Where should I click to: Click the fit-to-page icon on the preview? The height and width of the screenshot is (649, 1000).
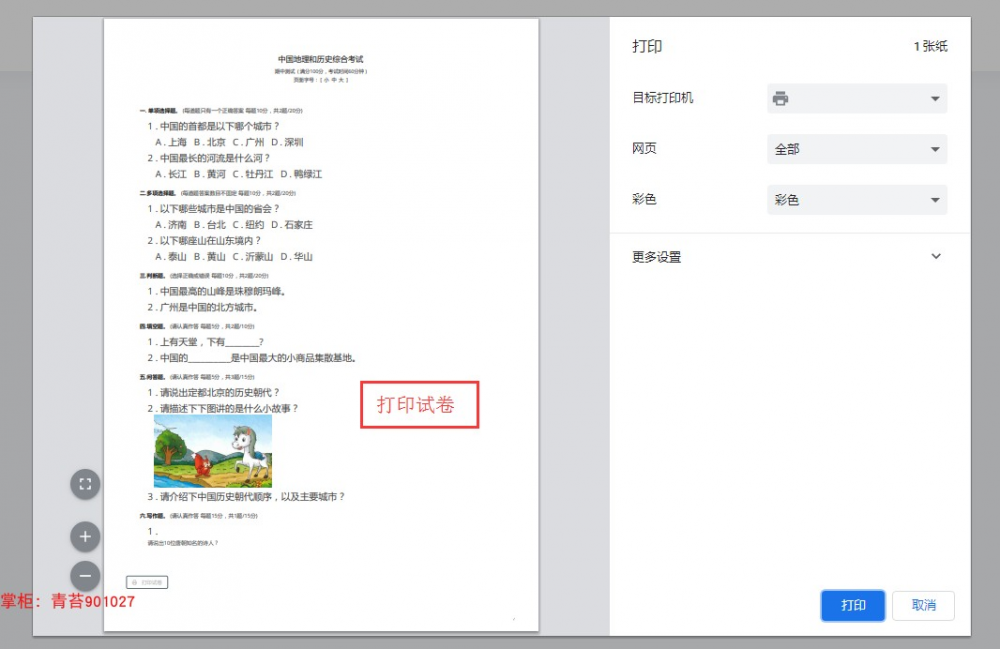tap(85, 484)
